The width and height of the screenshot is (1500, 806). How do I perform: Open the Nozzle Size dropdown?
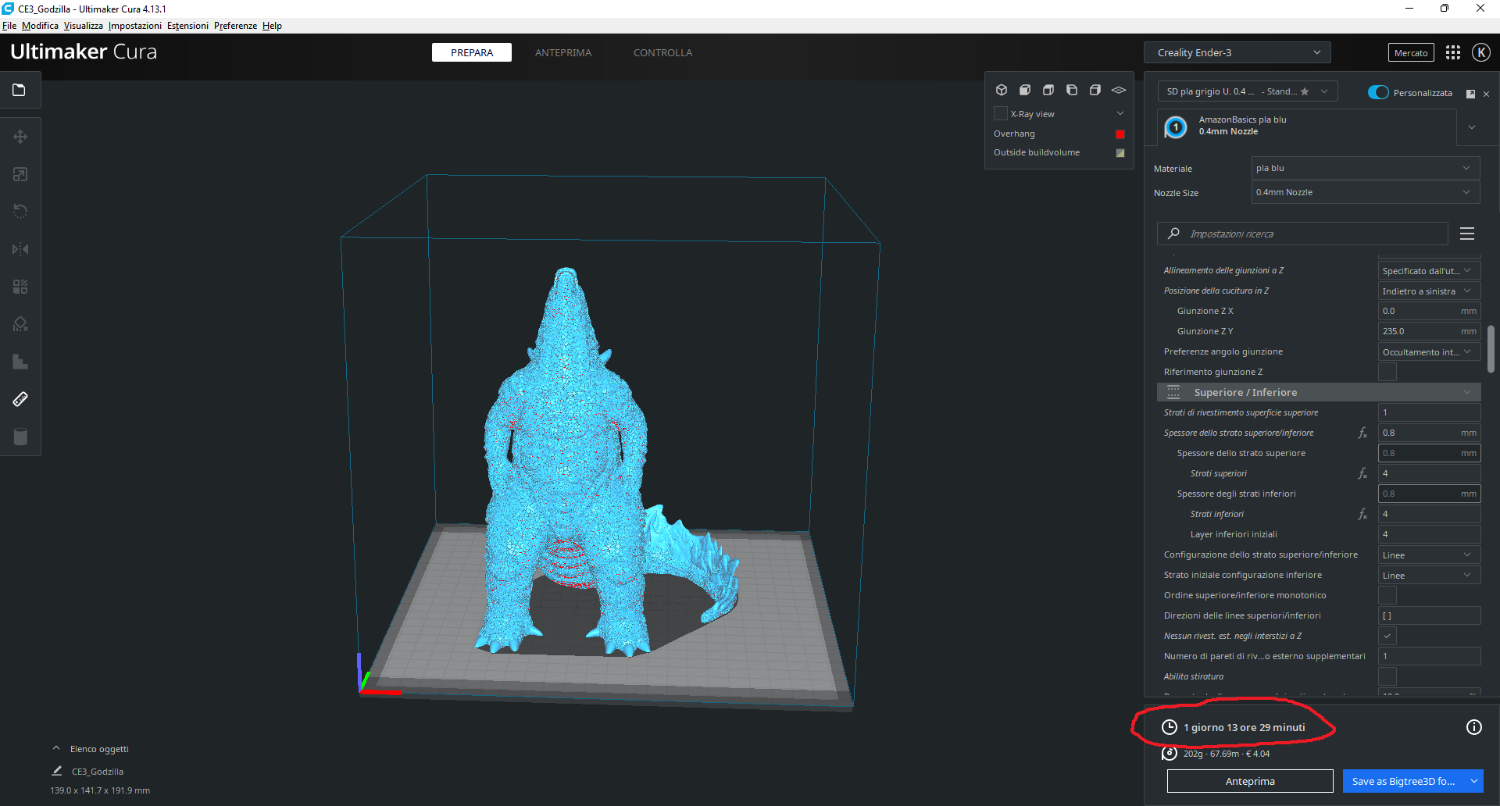[1365, 192]
